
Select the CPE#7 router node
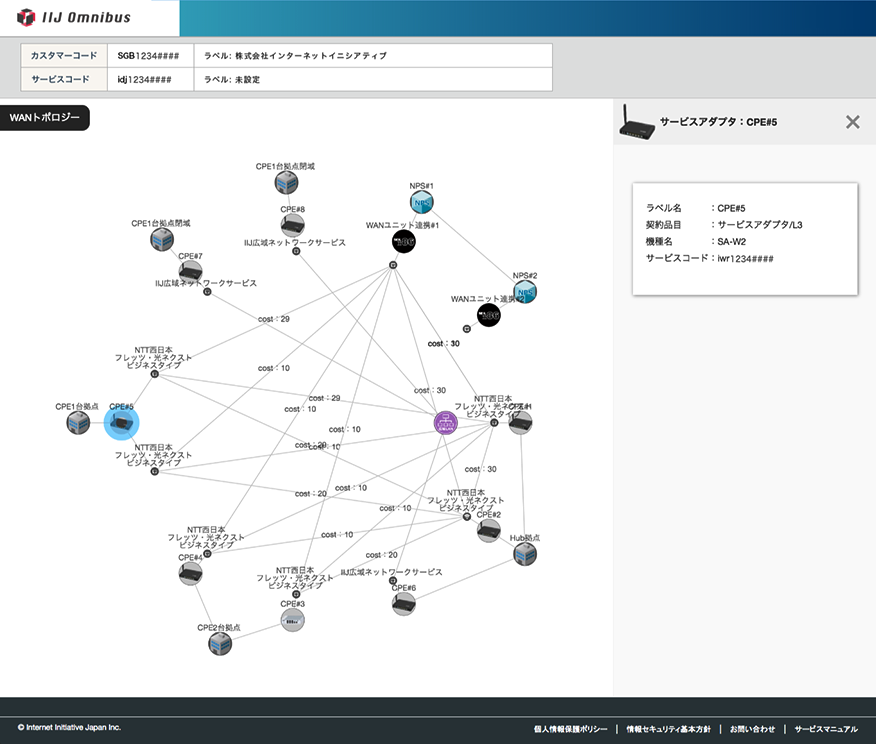point(190,272)
